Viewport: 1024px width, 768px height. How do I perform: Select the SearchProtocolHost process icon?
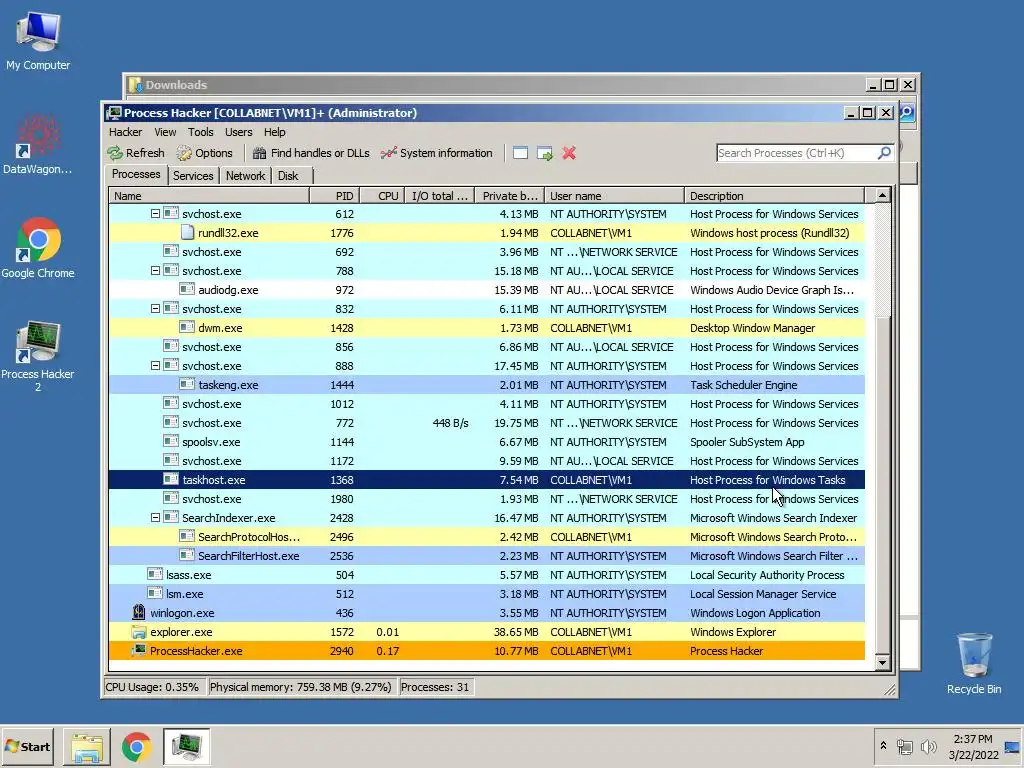187,536
